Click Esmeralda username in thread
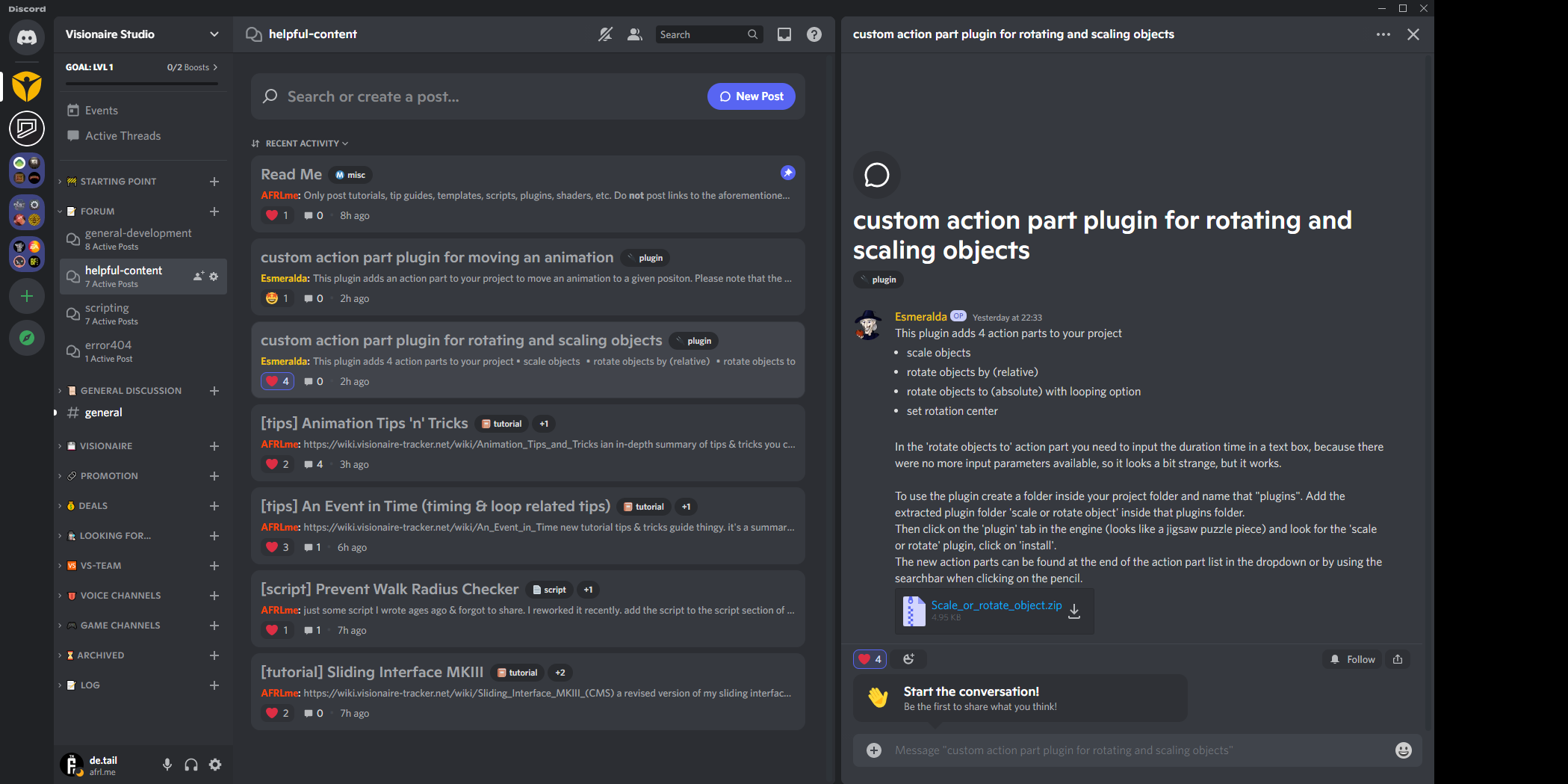The image size is (1568, 784). coord(920,317)
